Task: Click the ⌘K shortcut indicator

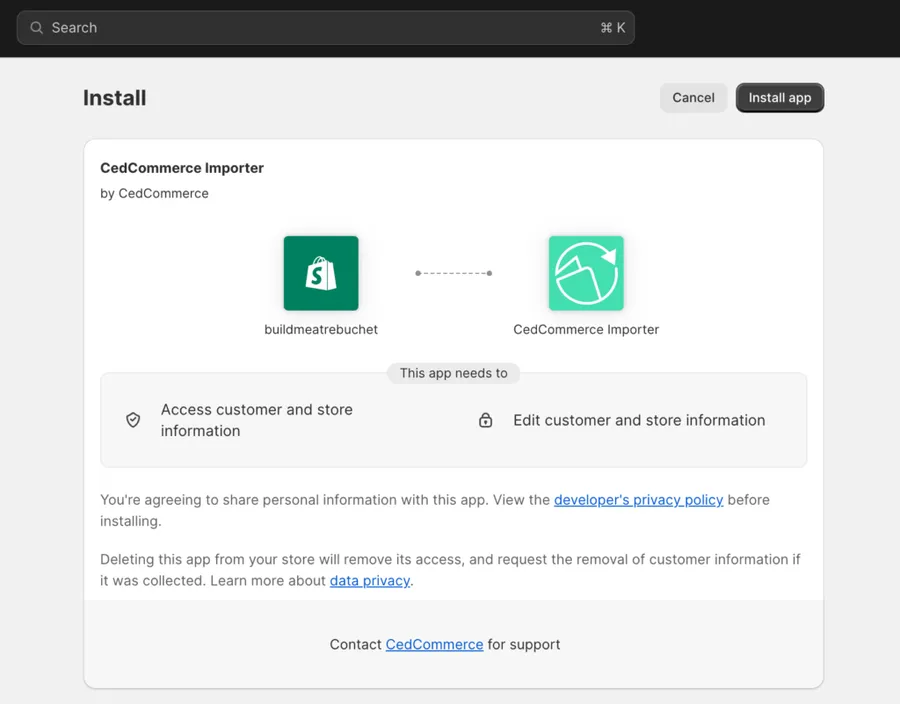Action: click(612, 27)
